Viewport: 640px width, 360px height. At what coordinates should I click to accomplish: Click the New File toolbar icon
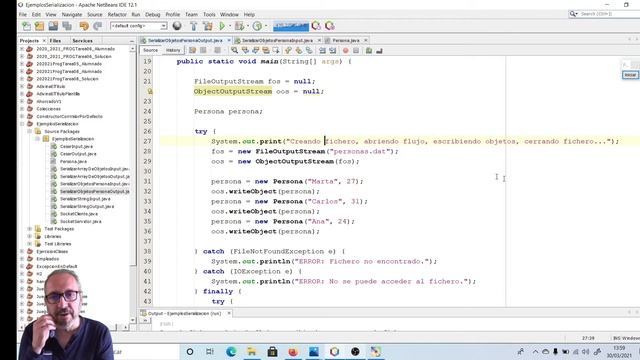click(27, 26)
